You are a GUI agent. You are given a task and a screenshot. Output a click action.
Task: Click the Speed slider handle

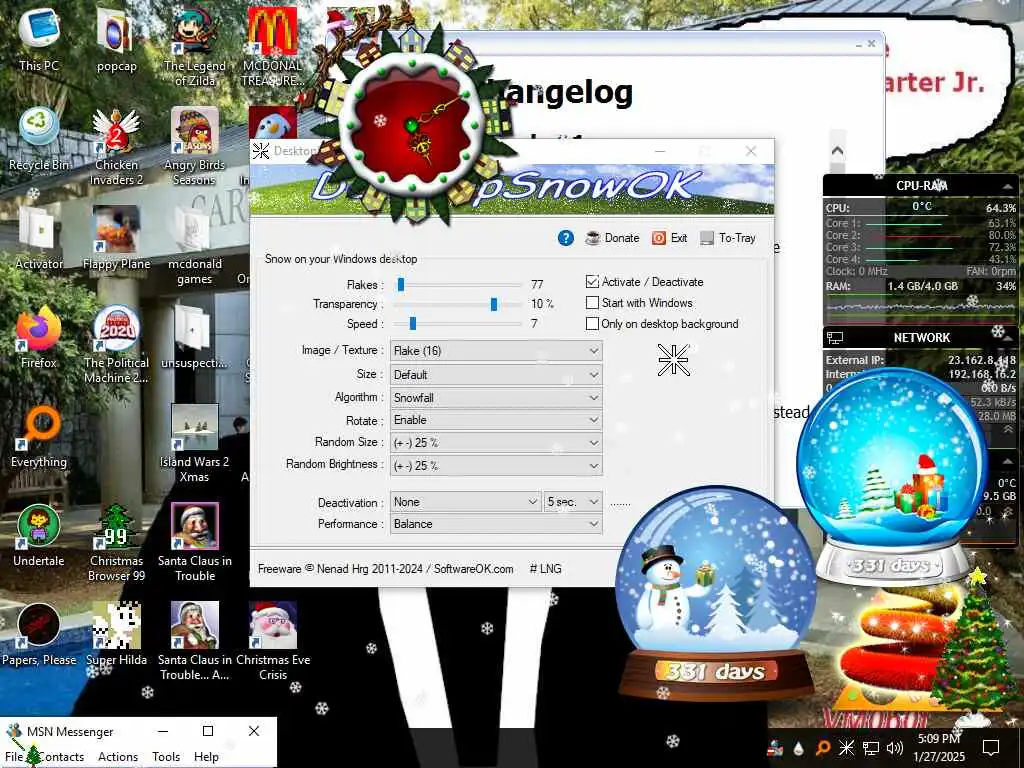point(413,323)
